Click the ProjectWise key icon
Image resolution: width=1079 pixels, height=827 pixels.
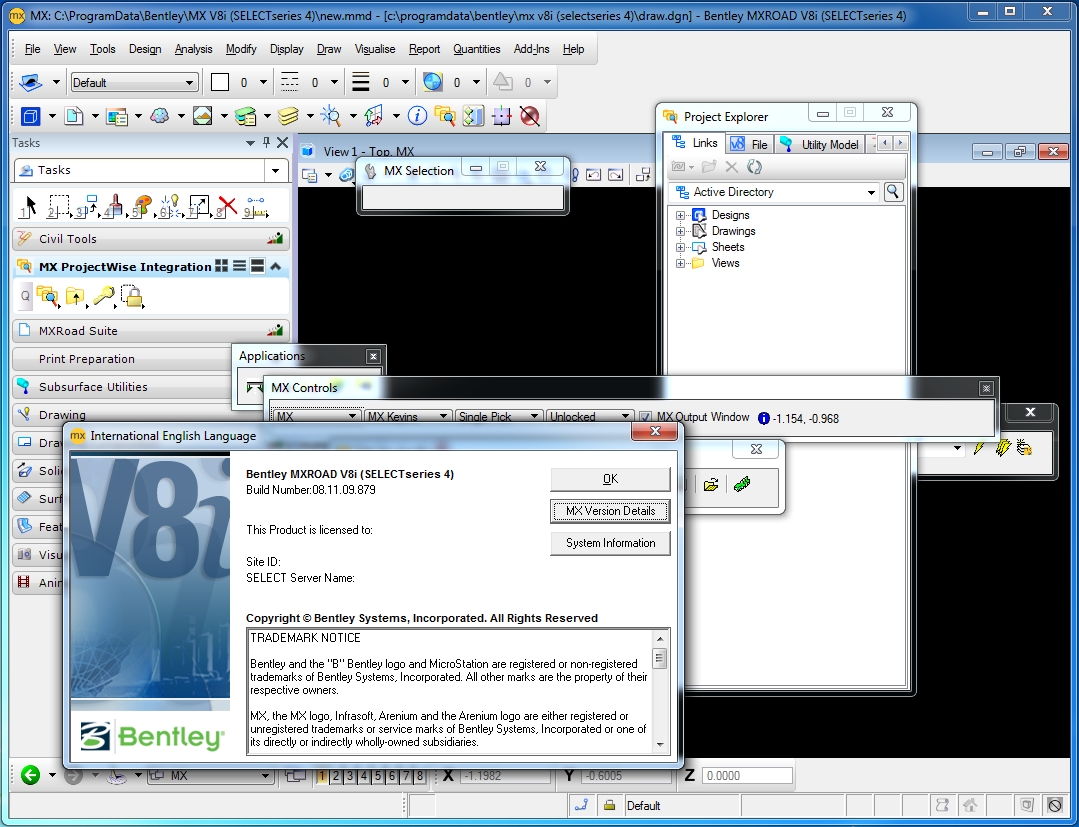[x=103, y=297]
